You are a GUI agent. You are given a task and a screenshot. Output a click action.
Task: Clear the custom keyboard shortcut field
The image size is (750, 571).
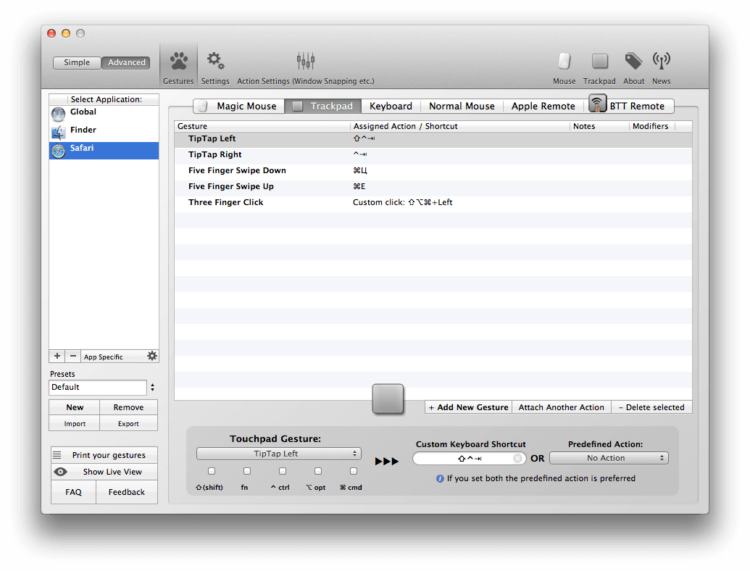(518, 459)
